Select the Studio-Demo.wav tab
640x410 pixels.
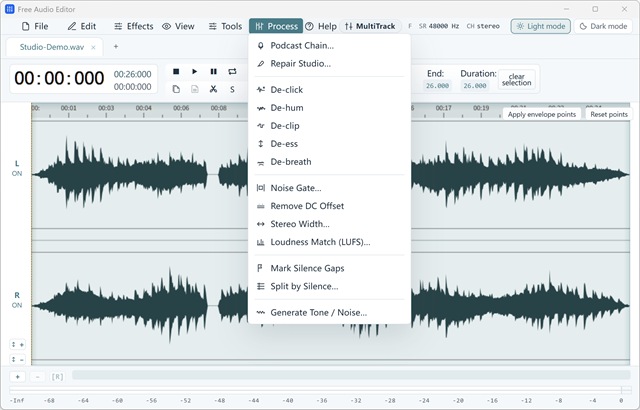52,47
